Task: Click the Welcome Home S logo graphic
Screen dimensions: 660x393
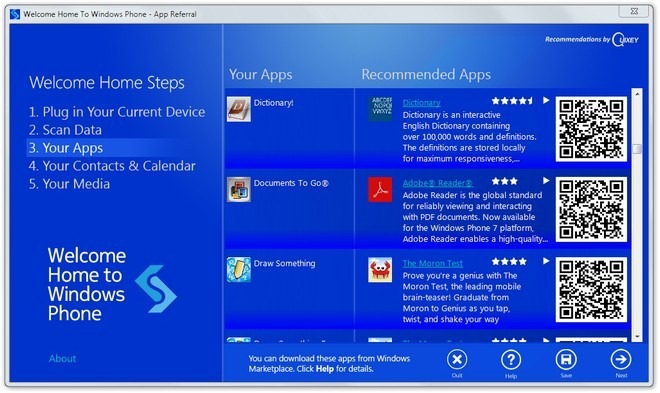Action: click(156, 289)
